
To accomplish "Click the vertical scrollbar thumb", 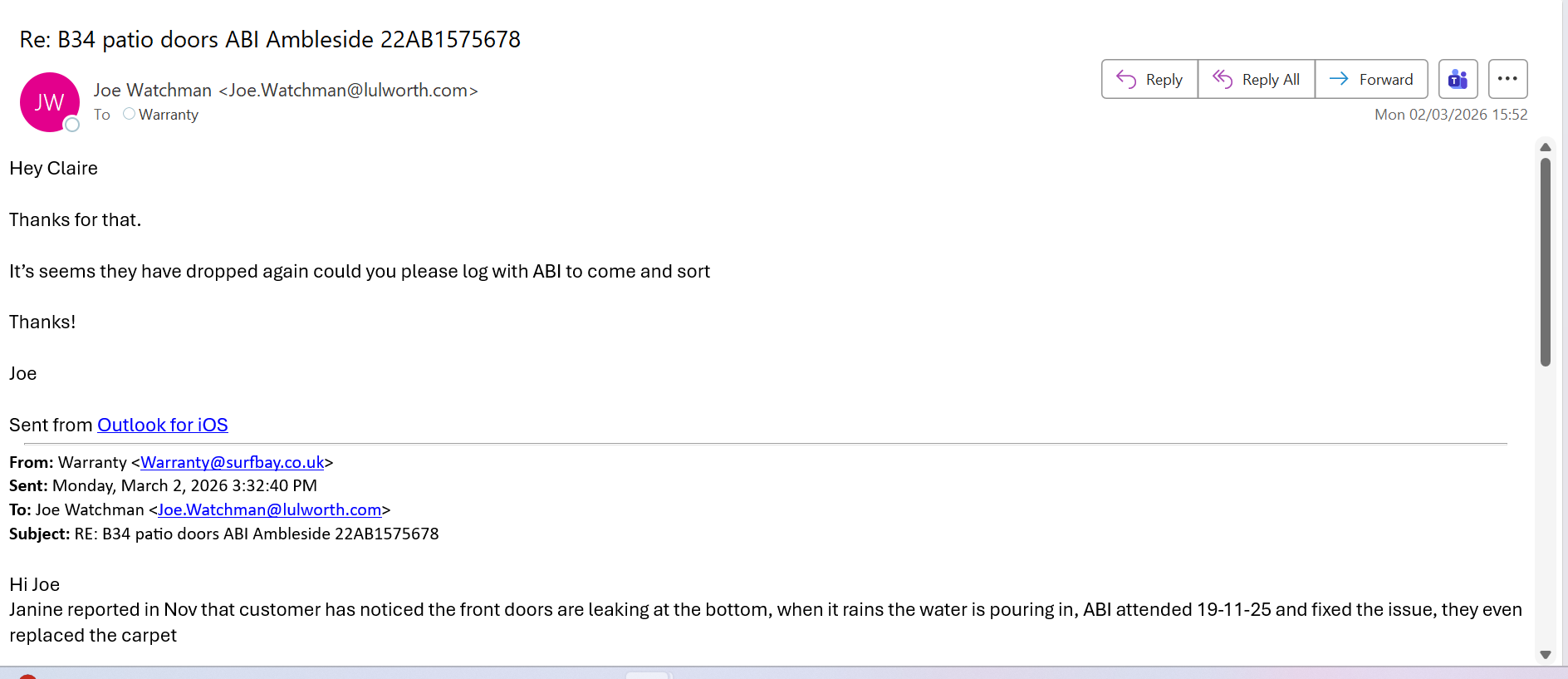I will [x=1545, y=262].
